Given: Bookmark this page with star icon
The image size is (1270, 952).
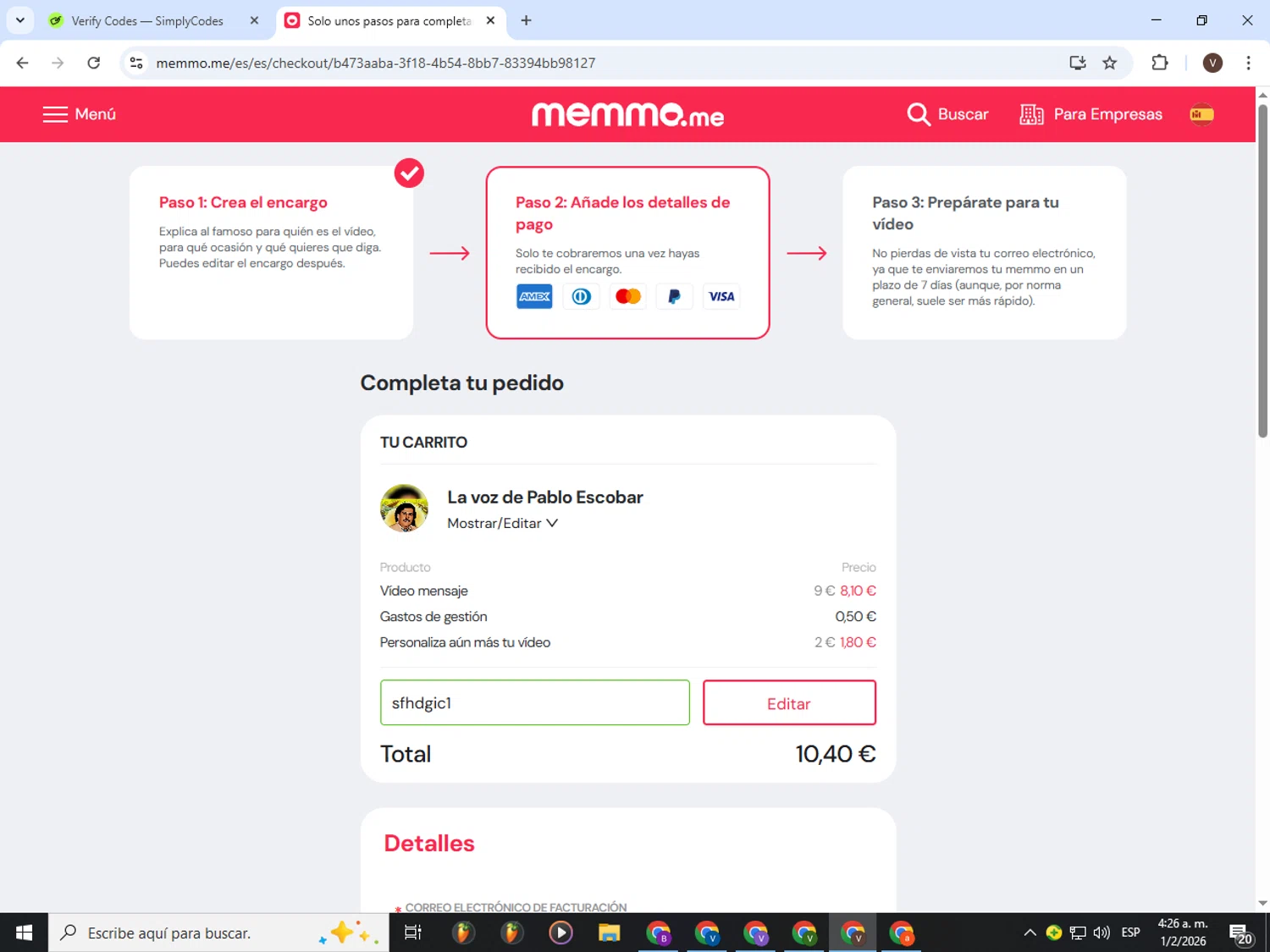Looking at the screenshot, I should click(1110, 63).
